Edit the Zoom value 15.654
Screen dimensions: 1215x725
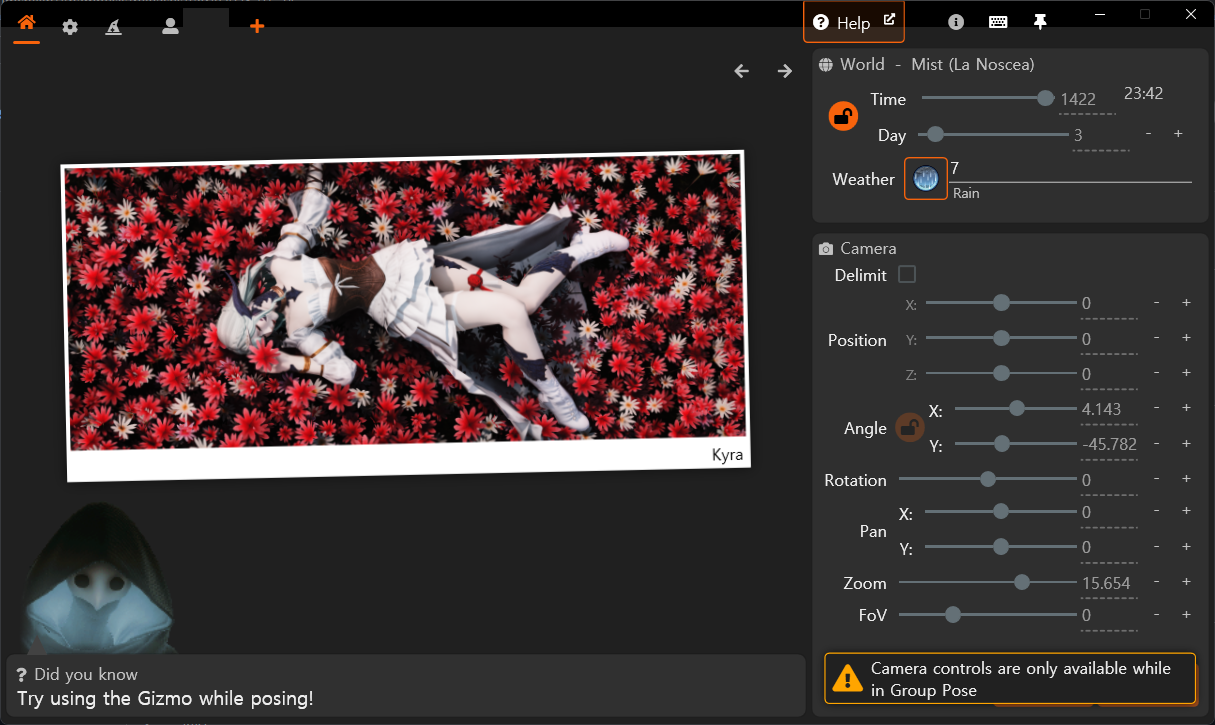click(x=1109, y=583)
